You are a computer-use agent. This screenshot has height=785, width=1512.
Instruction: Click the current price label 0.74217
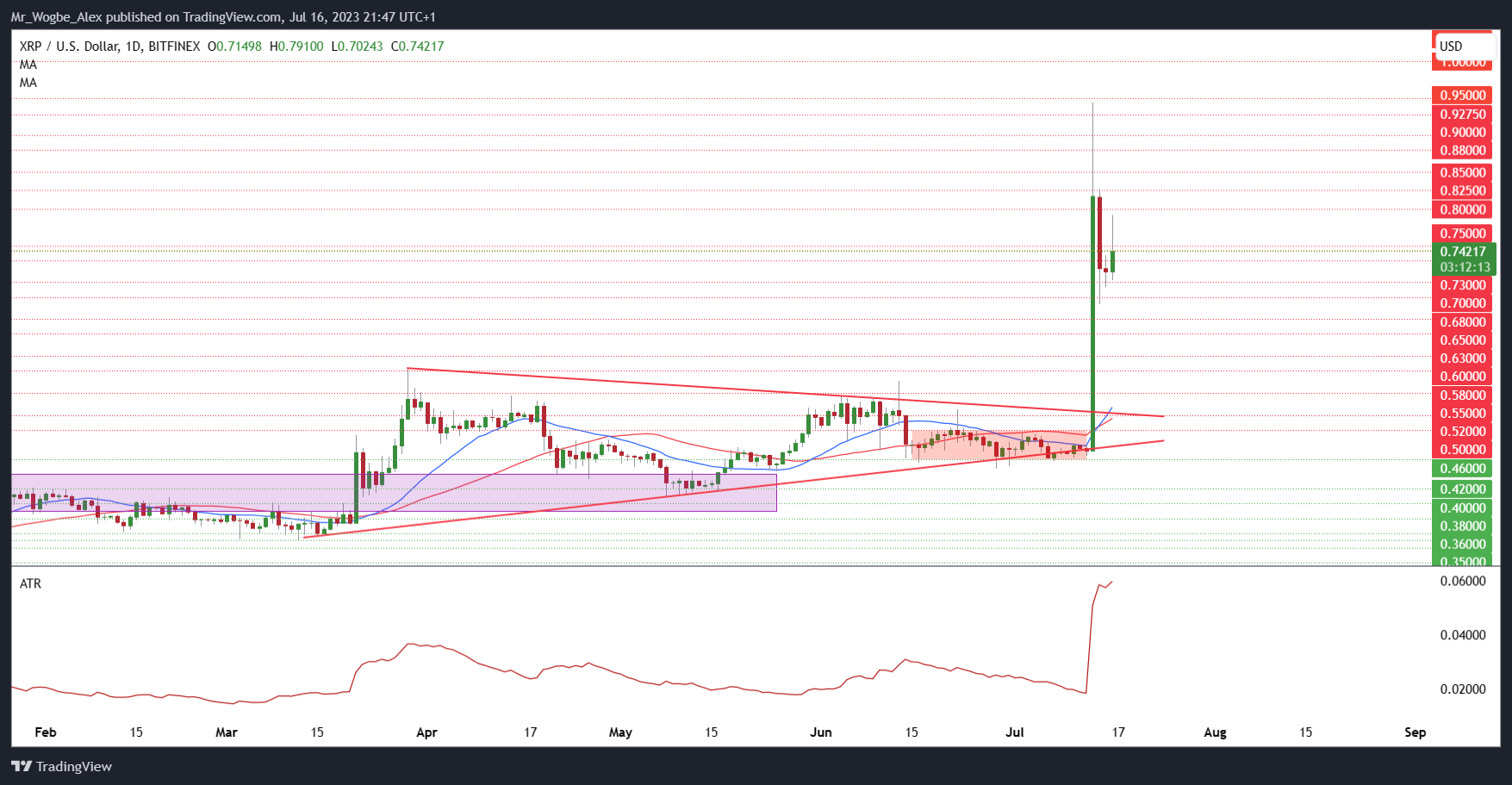(1463, 252)
